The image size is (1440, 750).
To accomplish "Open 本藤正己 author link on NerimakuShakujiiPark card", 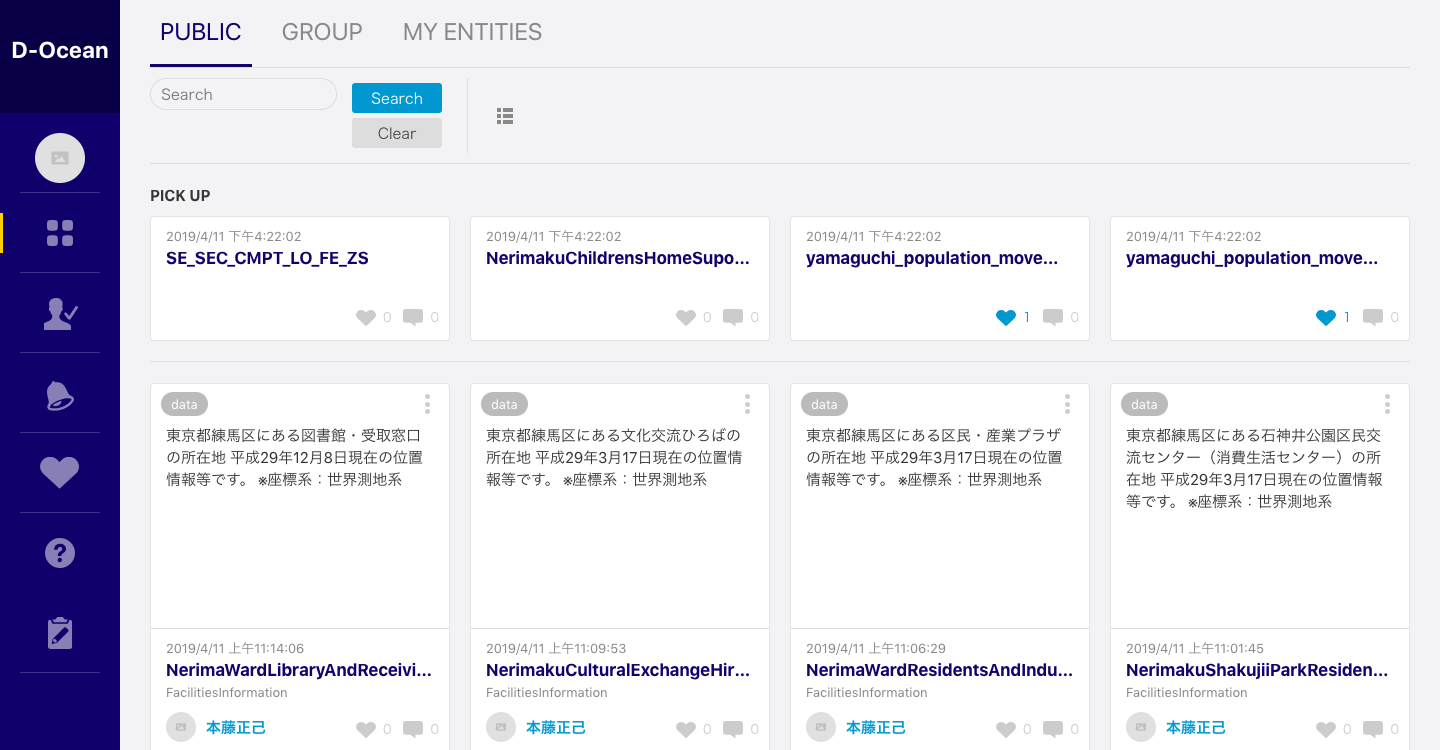I will coord(1196,728).
